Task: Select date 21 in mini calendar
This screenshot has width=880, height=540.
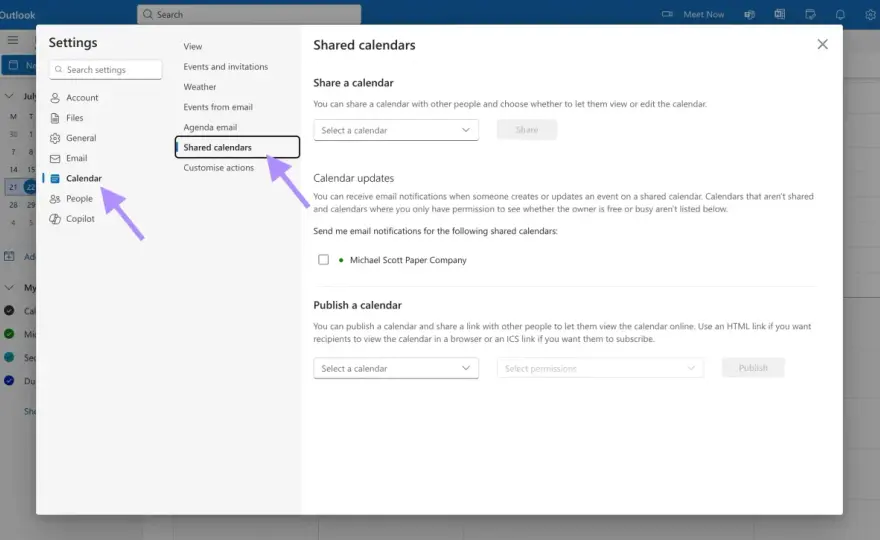Action: coord(13,187)
